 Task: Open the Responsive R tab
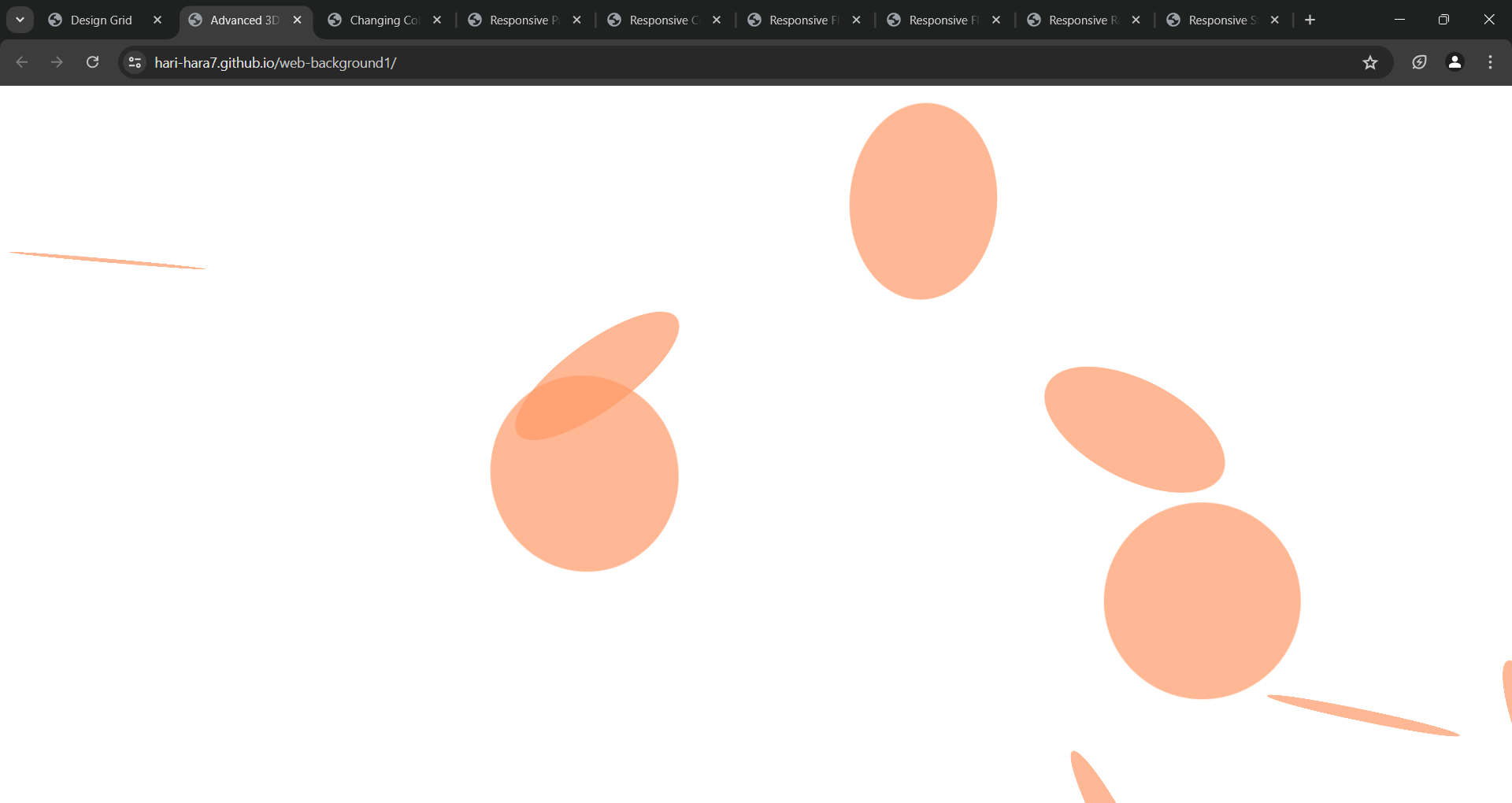point(1084,20)
